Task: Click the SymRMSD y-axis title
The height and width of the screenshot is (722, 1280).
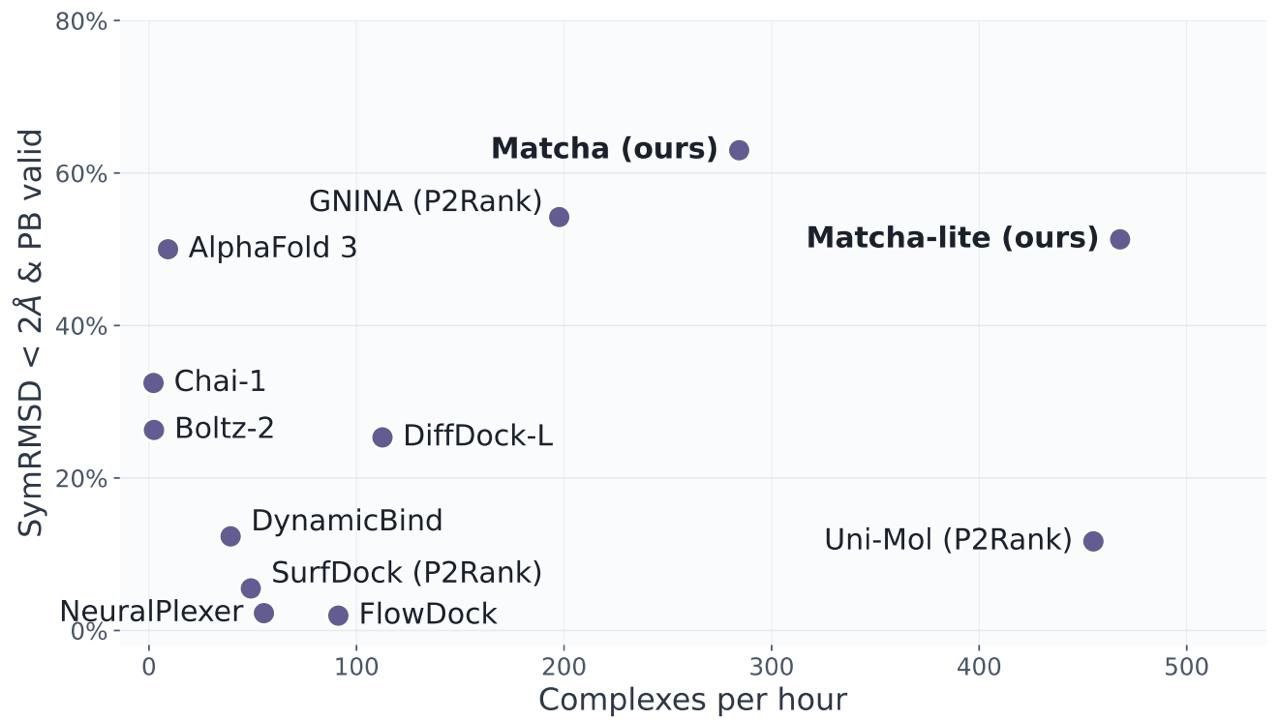Action: click(x=32, y=332)
